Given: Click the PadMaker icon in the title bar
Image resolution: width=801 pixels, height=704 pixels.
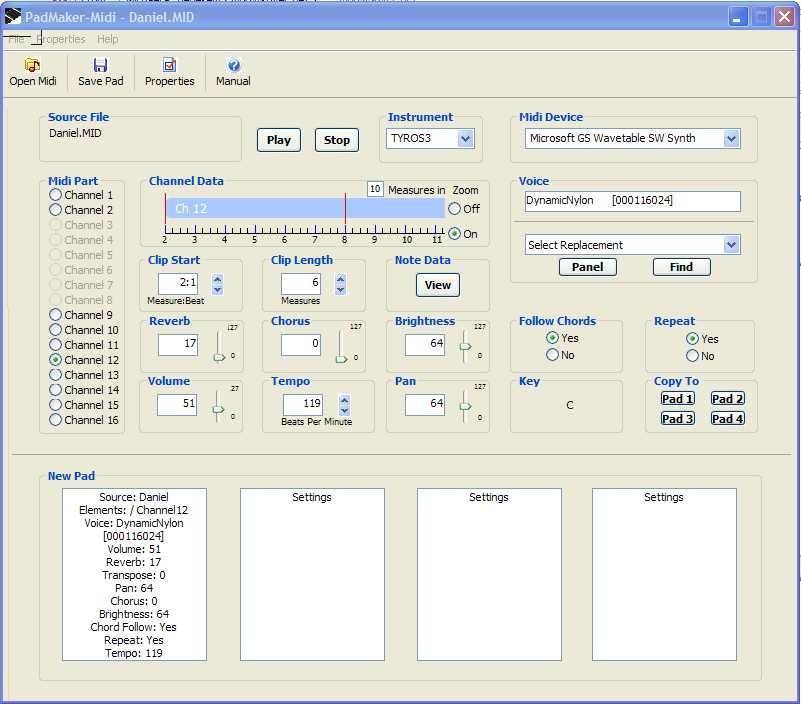Looking at the screenshot, I should click(x=14, y=16).
